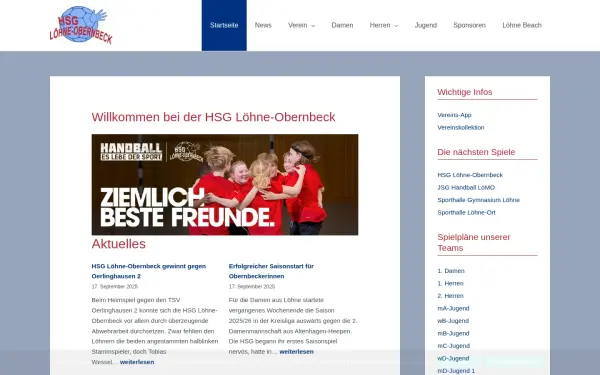Click the HSG Löhne-Obernbeck logo
The height and width of the screenshot is (375, 600).
tap(81, 25)
